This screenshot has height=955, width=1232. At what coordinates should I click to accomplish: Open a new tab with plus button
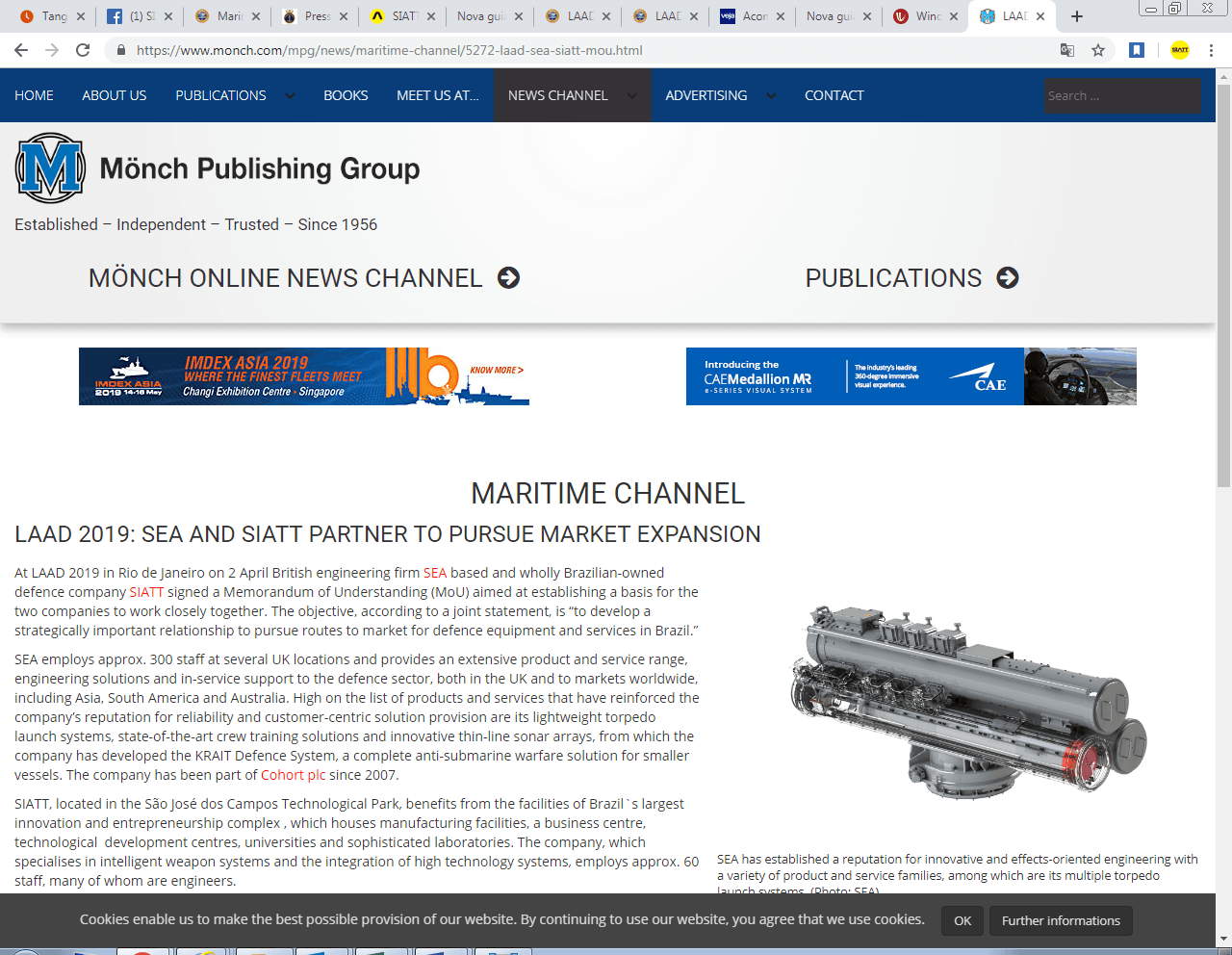coord(1077,16)
